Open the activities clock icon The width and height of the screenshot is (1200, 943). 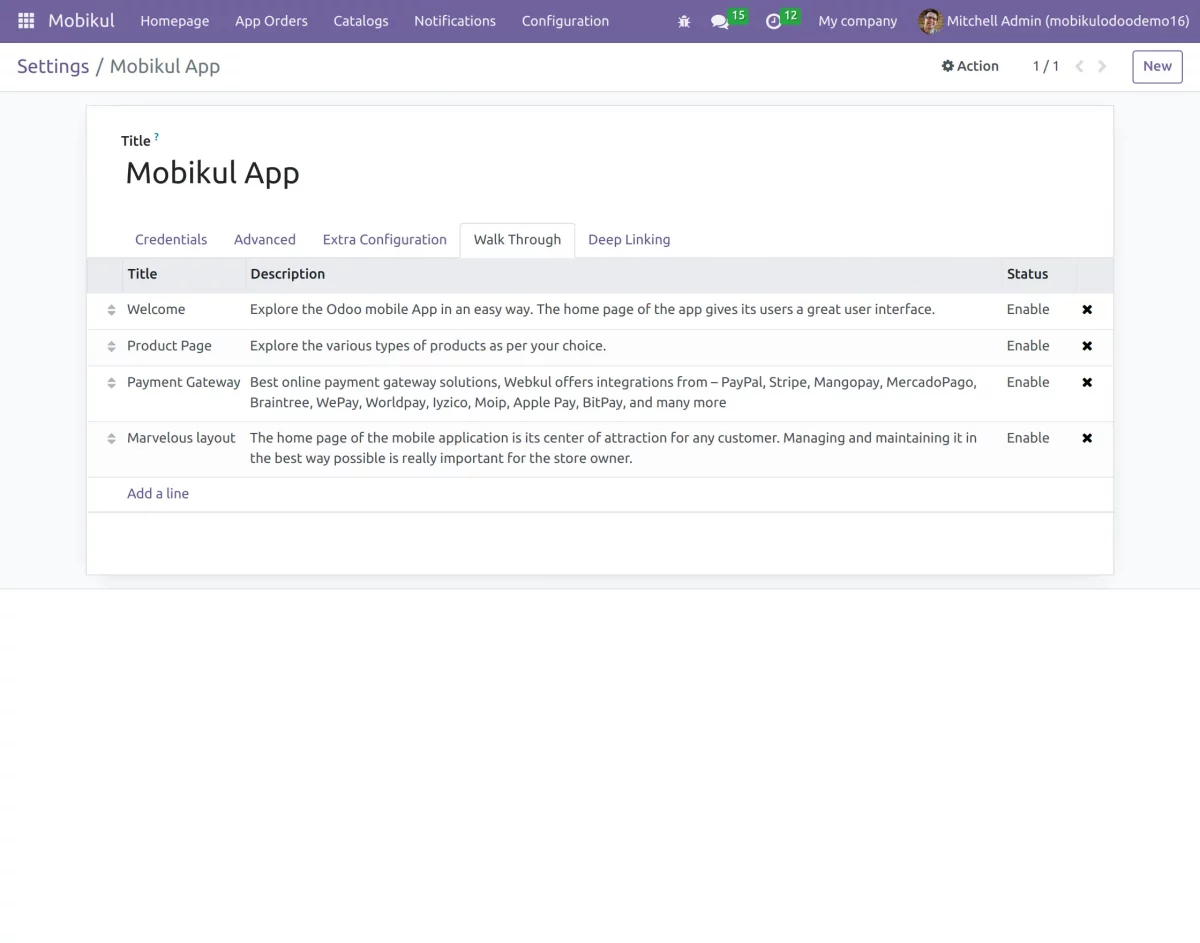pos(773,21)
